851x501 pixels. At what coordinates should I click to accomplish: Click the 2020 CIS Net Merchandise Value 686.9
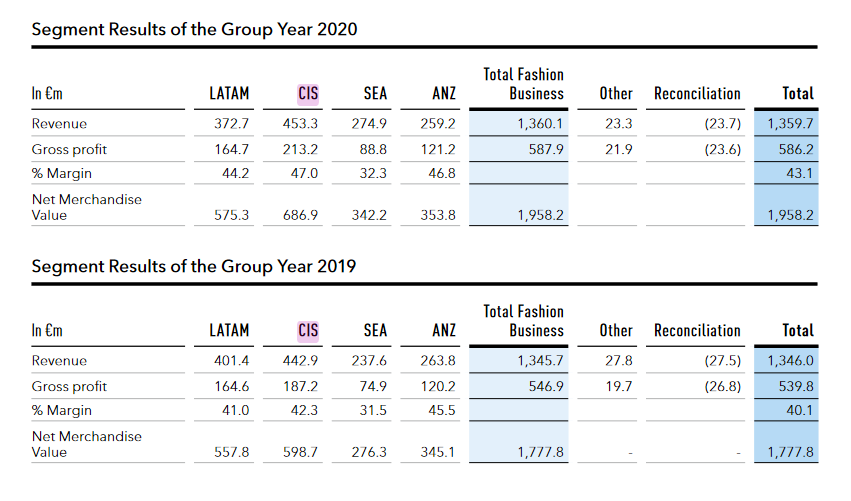(x=300, y=215)
